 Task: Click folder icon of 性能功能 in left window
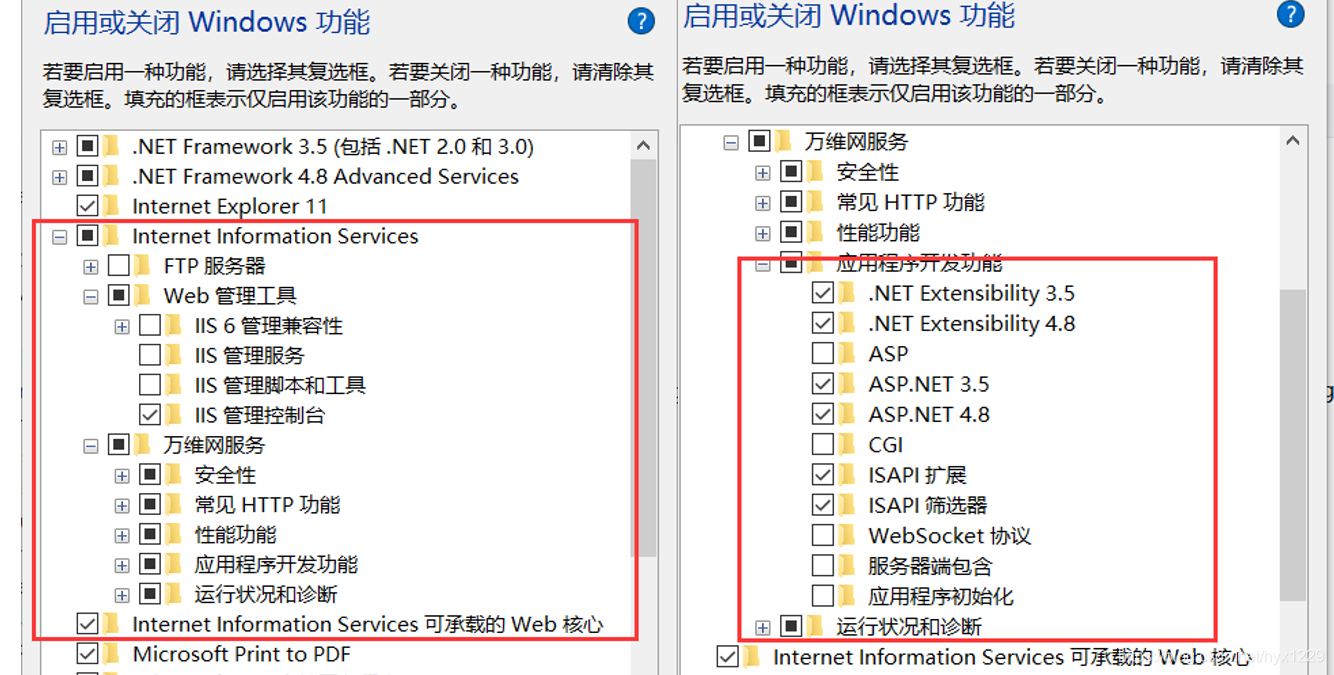click(x=174, y=534)
